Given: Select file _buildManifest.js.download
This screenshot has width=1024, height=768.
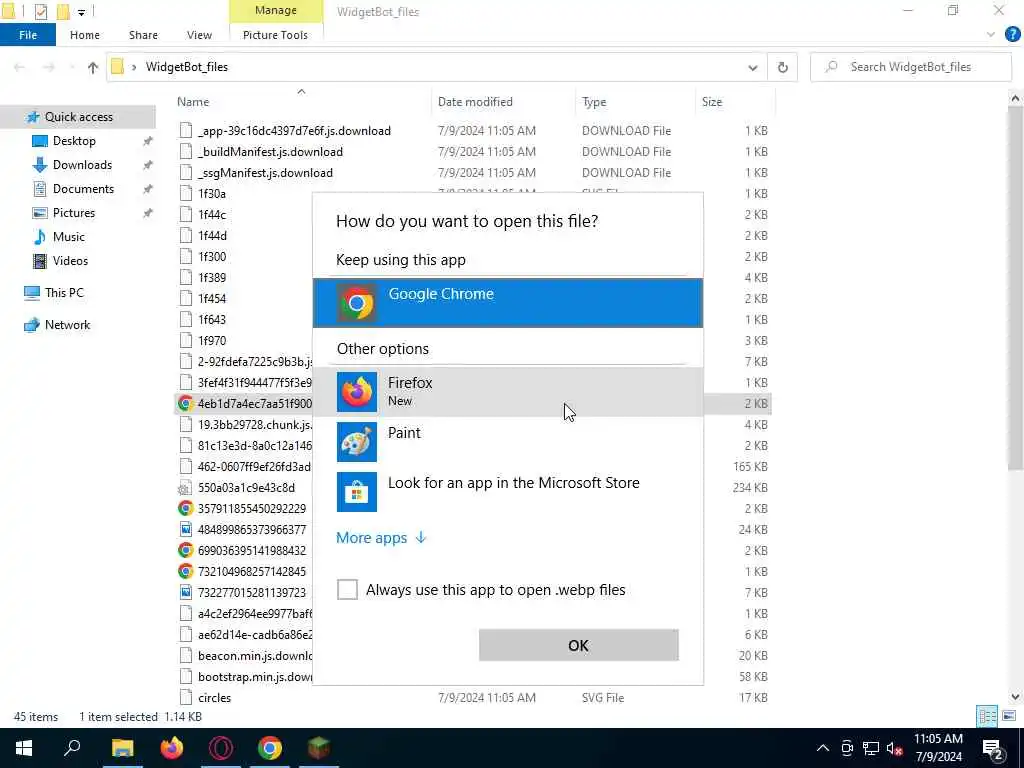Looking at the screenshot, I should [x=270, y=152].
